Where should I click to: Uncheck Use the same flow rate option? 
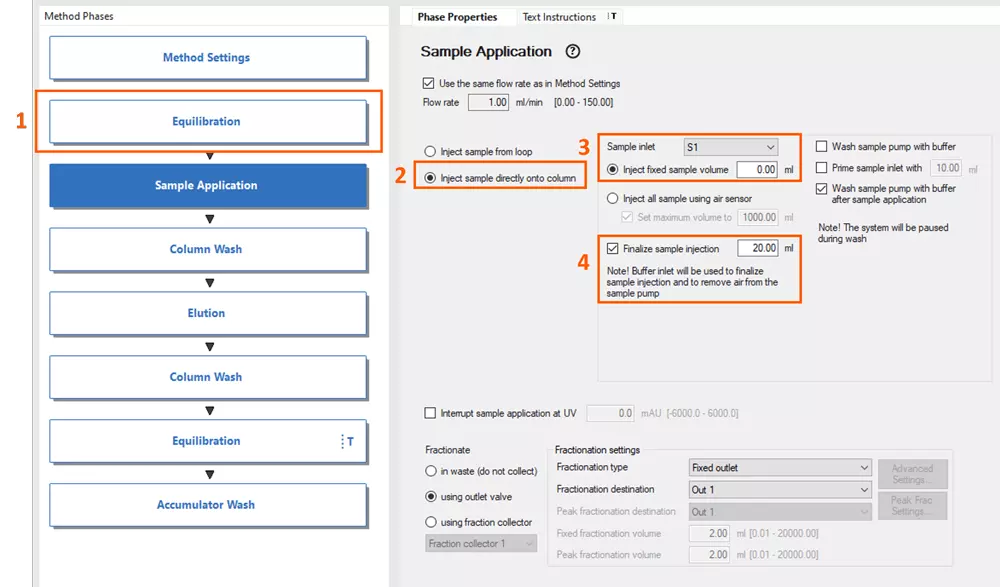[x=429, y=83]
